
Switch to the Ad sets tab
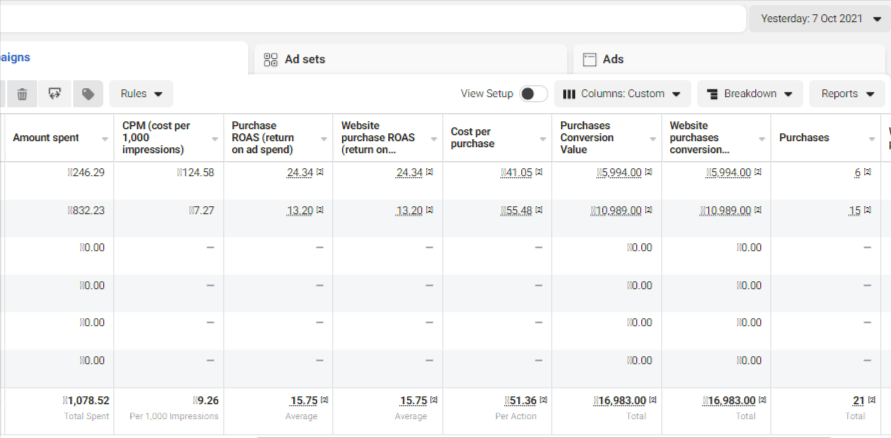tap(305, 60)
